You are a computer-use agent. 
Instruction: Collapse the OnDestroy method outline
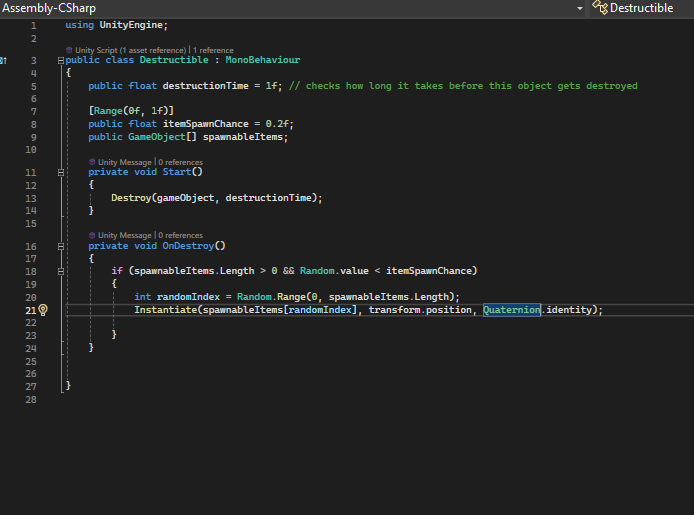point(61,246)
